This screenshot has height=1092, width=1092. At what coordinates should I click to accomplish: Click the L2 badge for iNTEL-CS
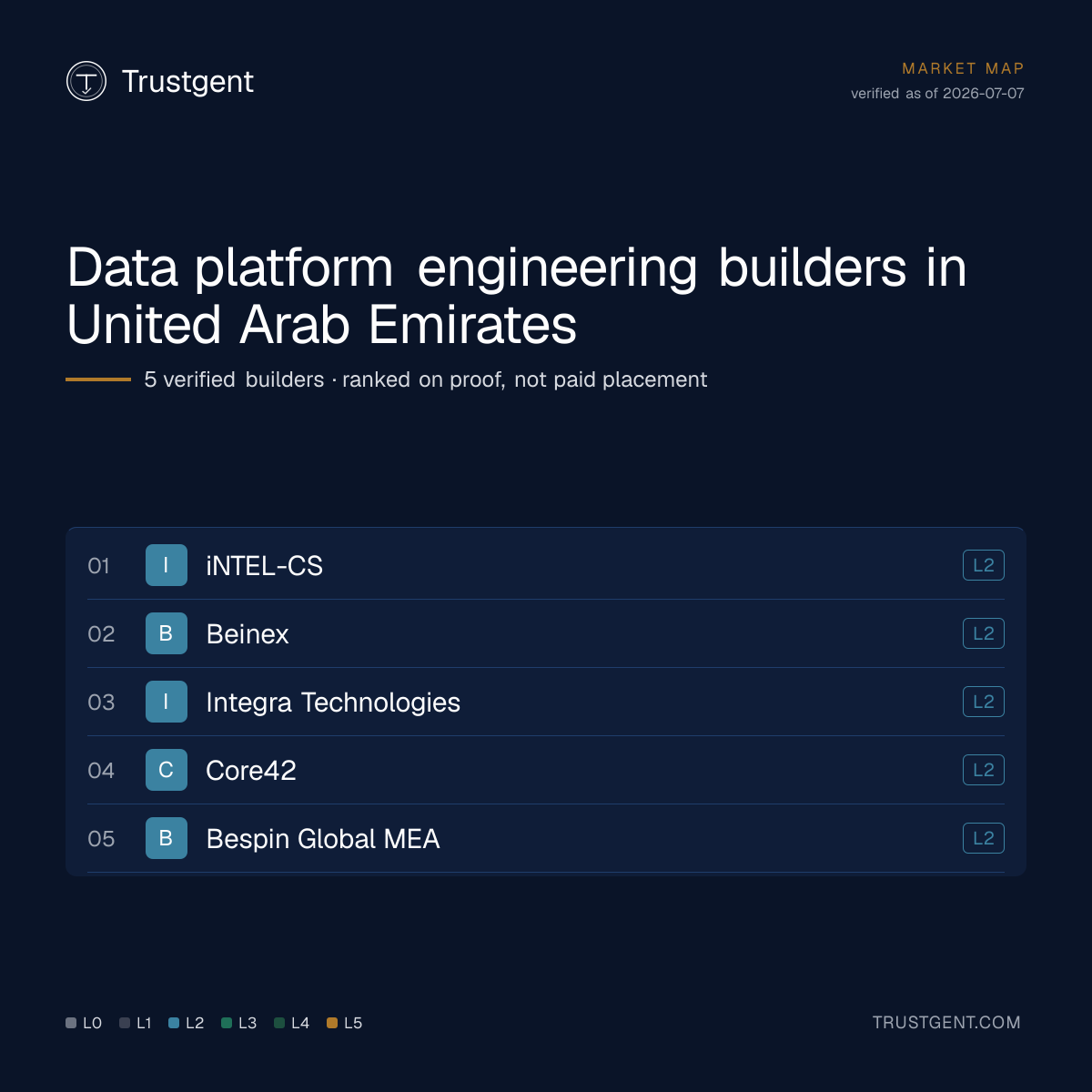pos(984,565)
